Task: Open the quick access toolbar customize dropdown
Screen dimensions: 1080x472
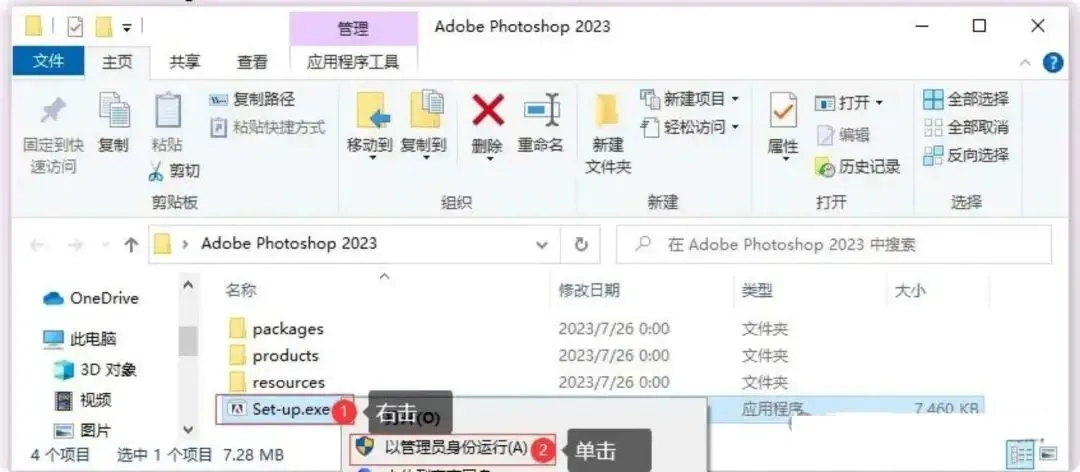Action: click(127, 28)
